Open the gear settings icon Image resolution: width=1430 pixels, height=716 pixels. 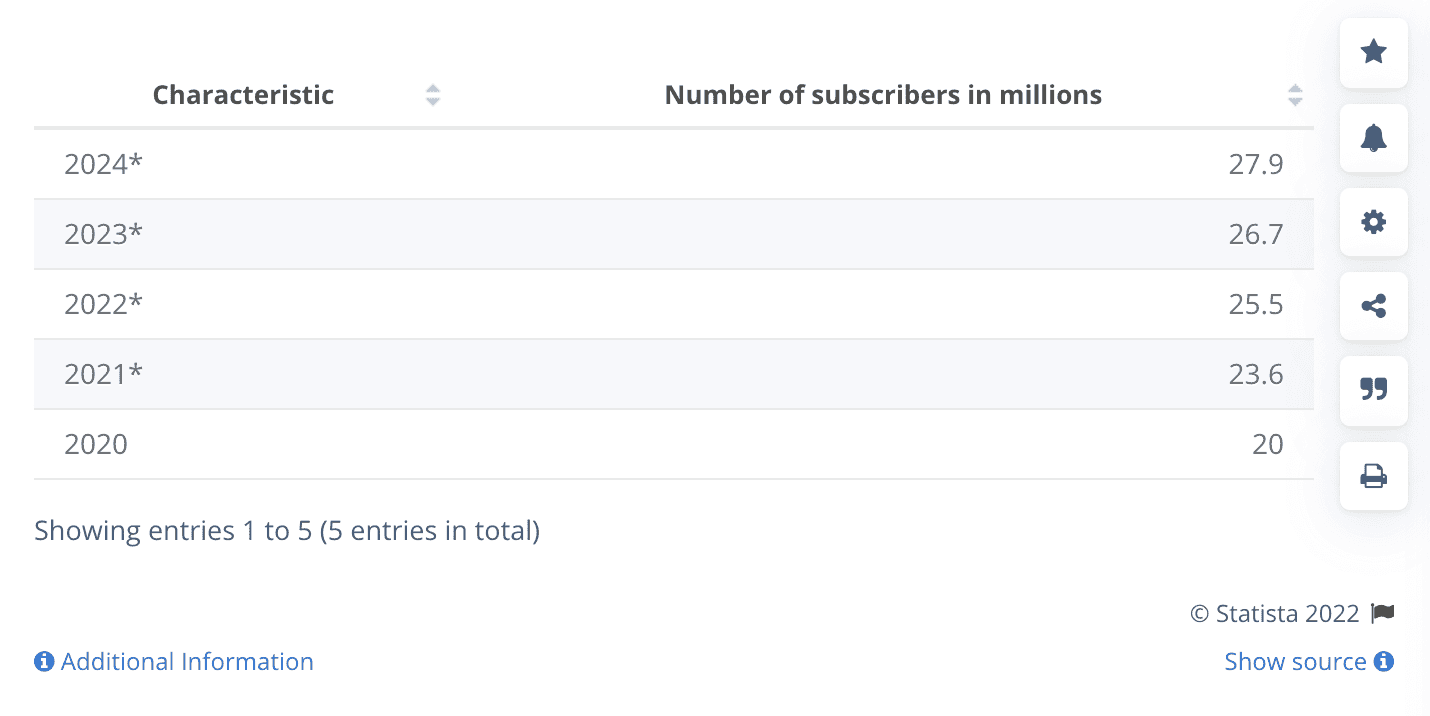1374,222
